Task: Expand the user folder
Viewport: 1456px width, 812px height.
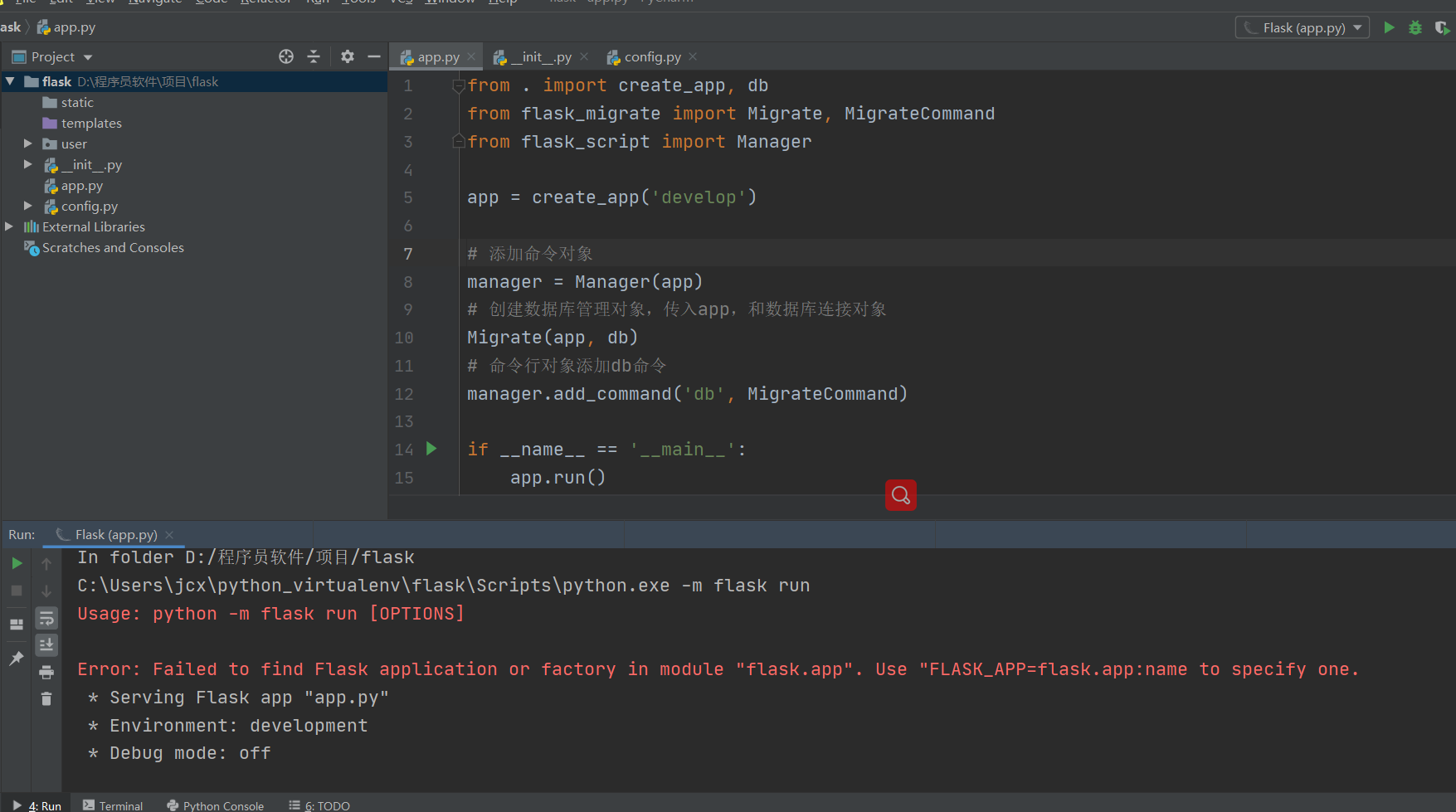Action: tap(27, 143)
